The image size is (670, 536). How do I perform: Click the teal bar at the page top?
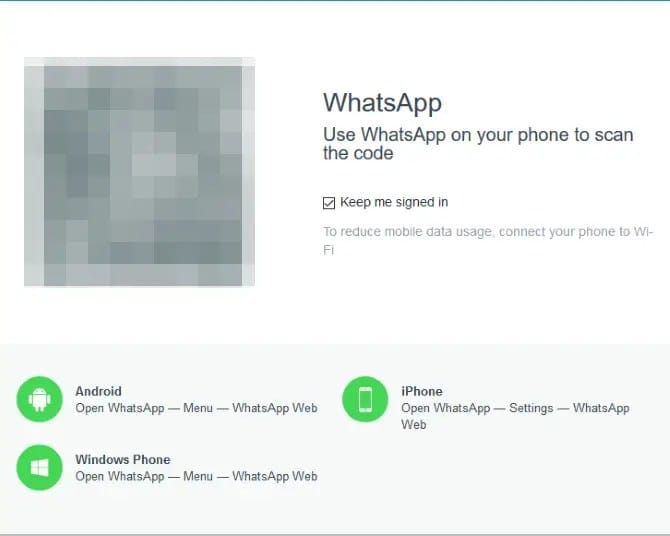tap(335, 1)
